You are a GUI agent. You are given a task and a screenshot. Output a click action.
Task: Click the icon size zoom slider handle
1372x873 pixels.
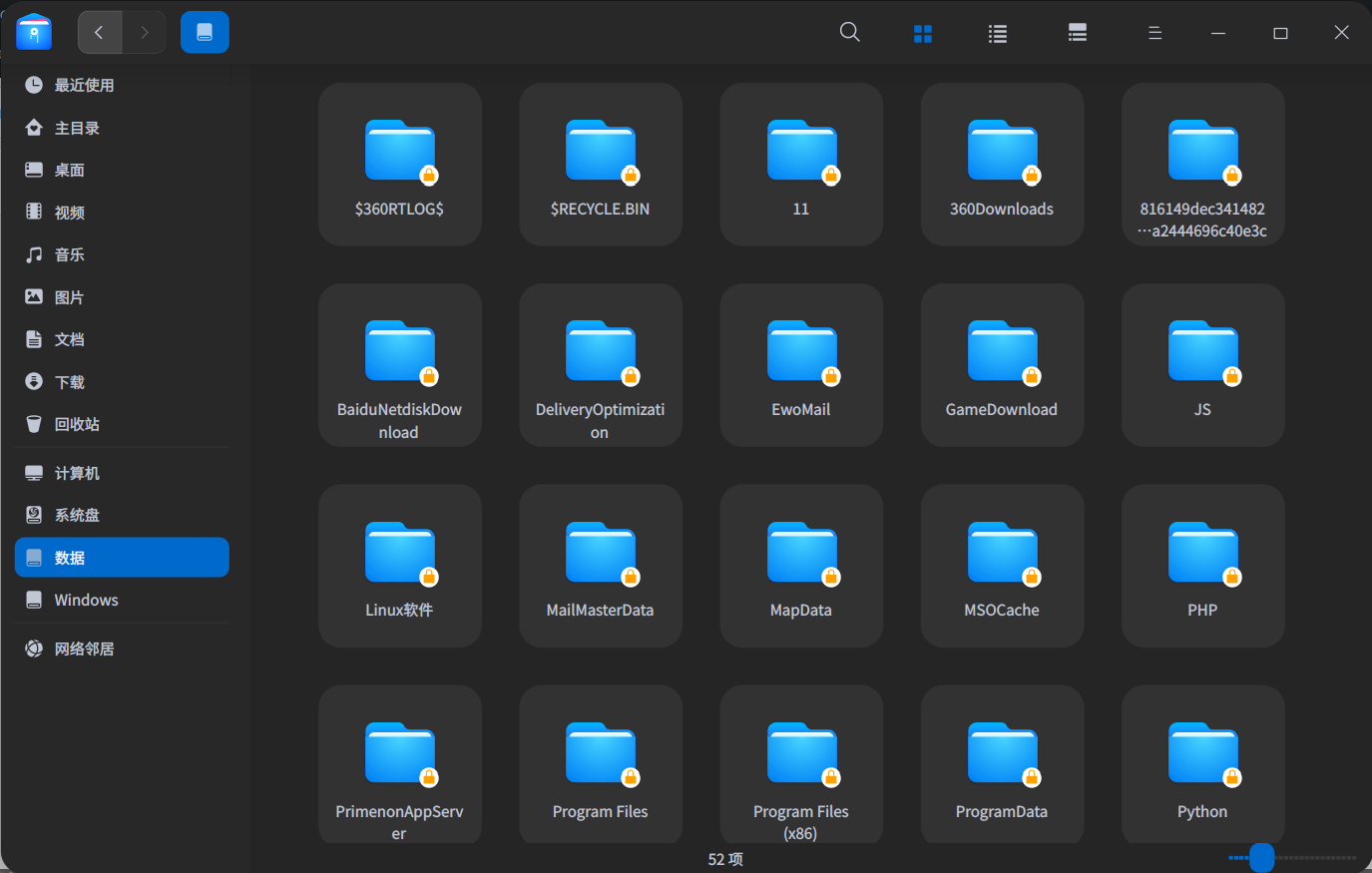pyautogui.click(x=1262, y=857)
